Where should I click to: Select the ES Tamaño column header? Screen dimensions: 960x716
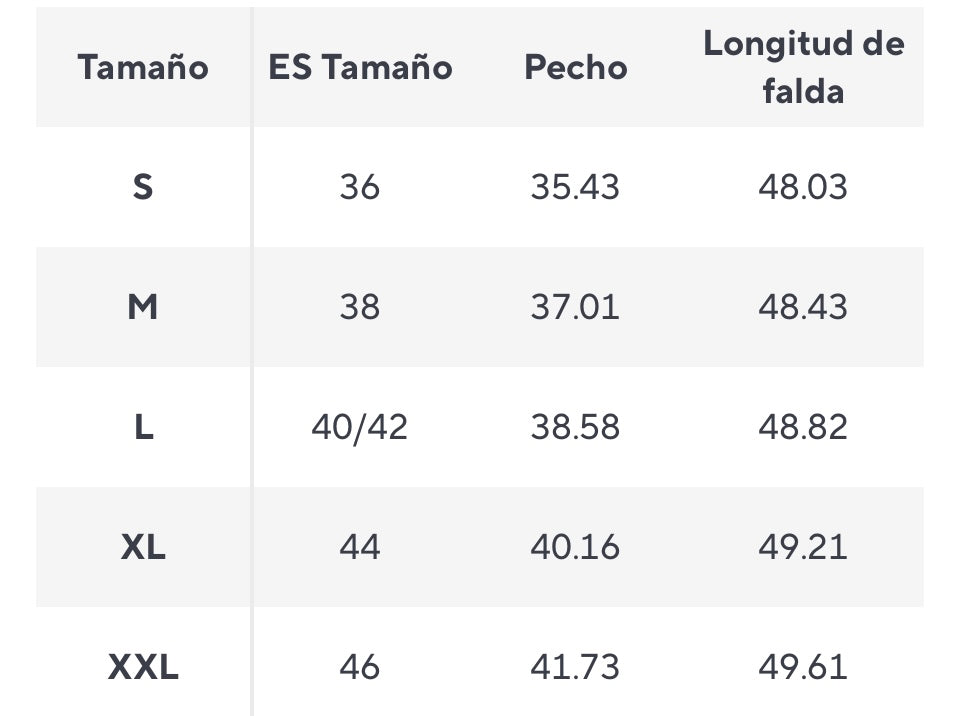(360, 67)
